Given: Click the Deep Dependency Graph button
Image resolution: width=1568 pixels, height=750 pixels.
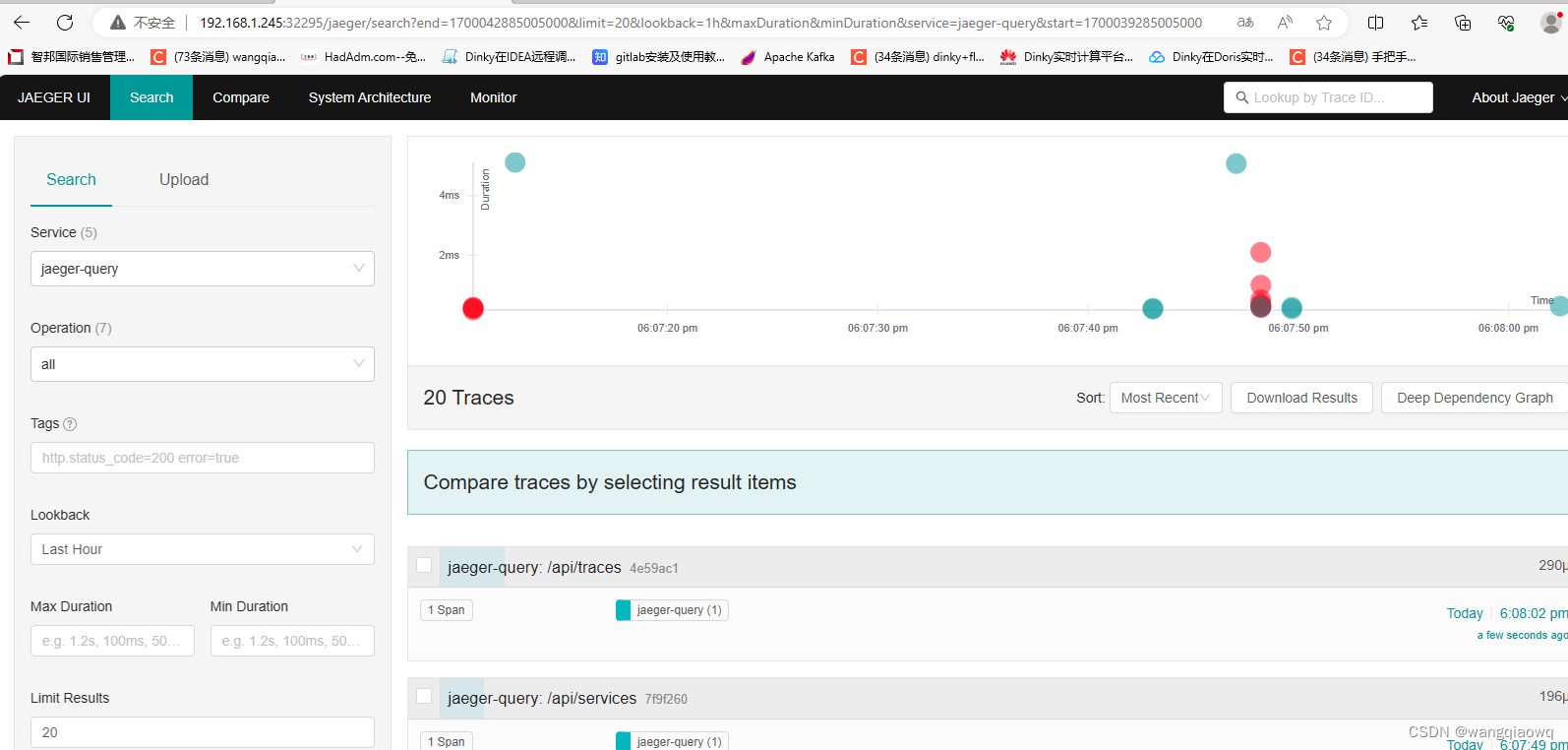Looking at the screenshot, I should 1475,398.
